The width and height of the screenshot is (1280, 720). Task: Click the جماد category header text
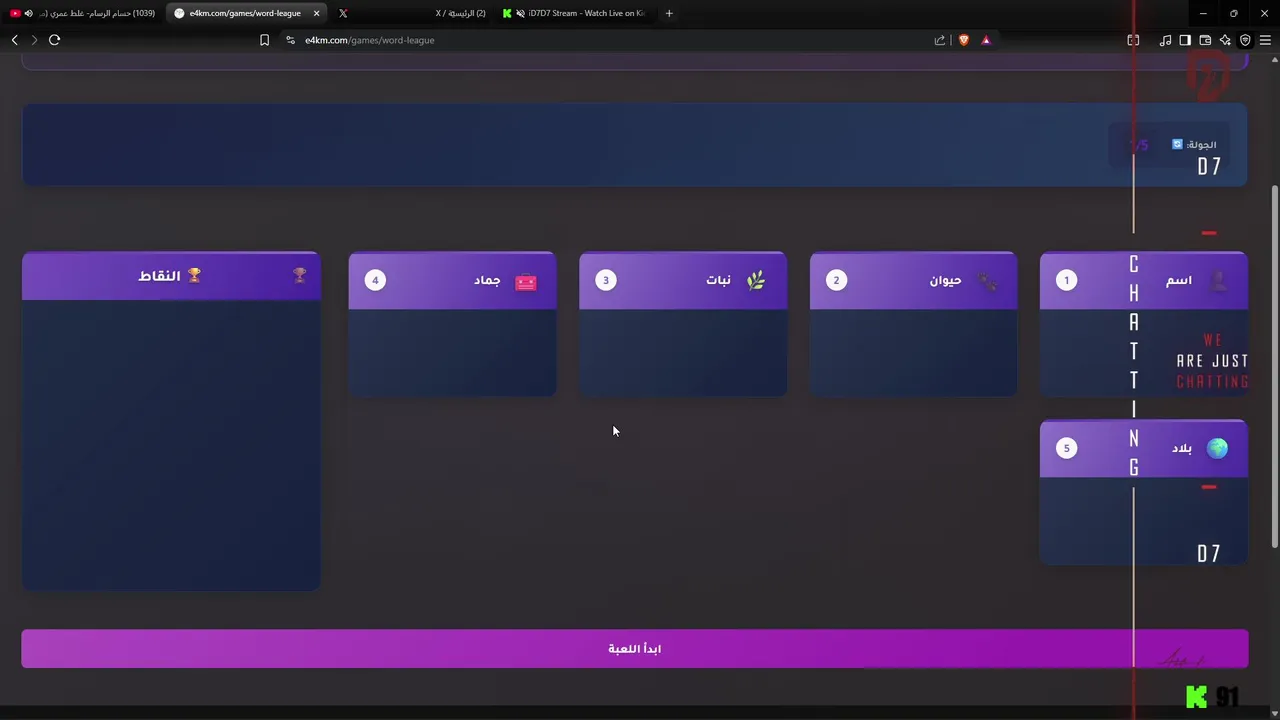point(487,280)
